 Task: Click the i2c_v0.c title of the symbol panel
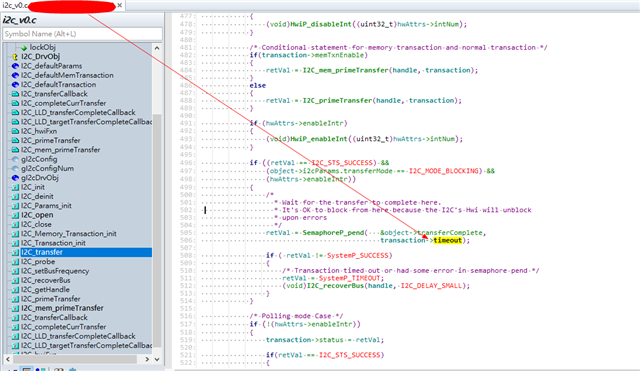[20, 20]
